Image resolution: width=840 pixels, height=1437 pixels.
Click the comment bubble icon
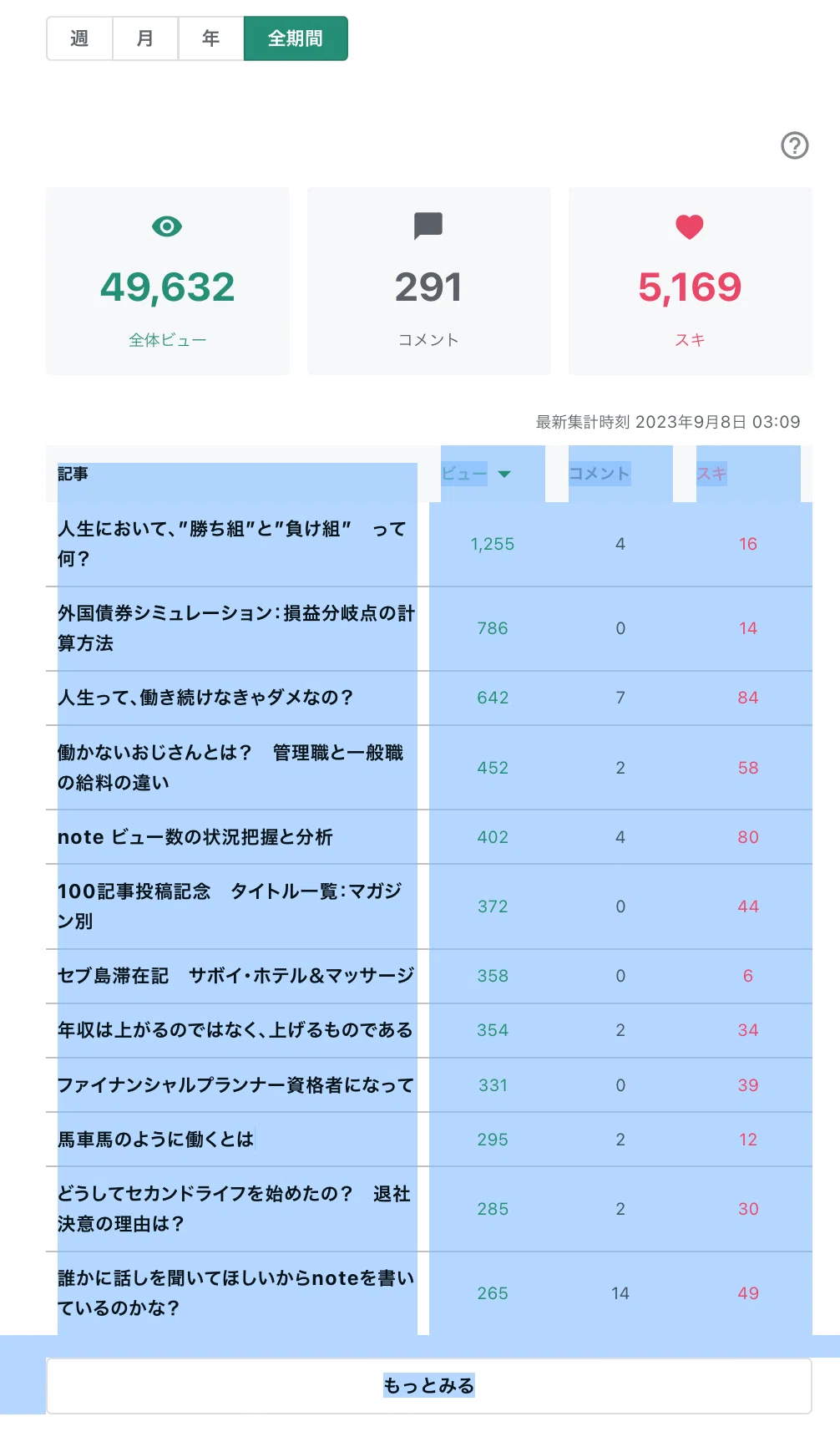click(428, 226)
